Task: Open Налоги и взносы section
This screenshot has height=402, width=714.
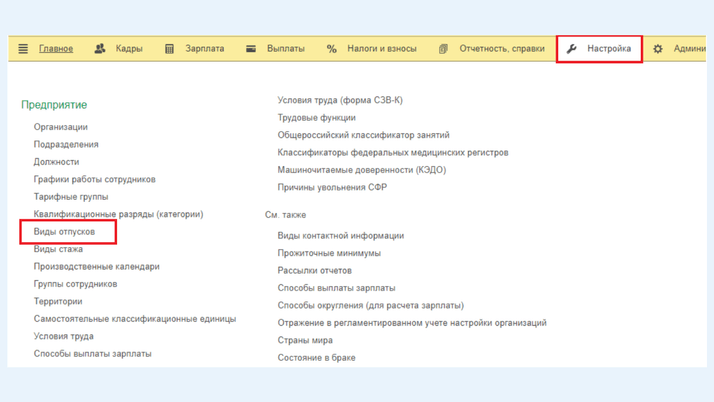Action: pos(382,49)
